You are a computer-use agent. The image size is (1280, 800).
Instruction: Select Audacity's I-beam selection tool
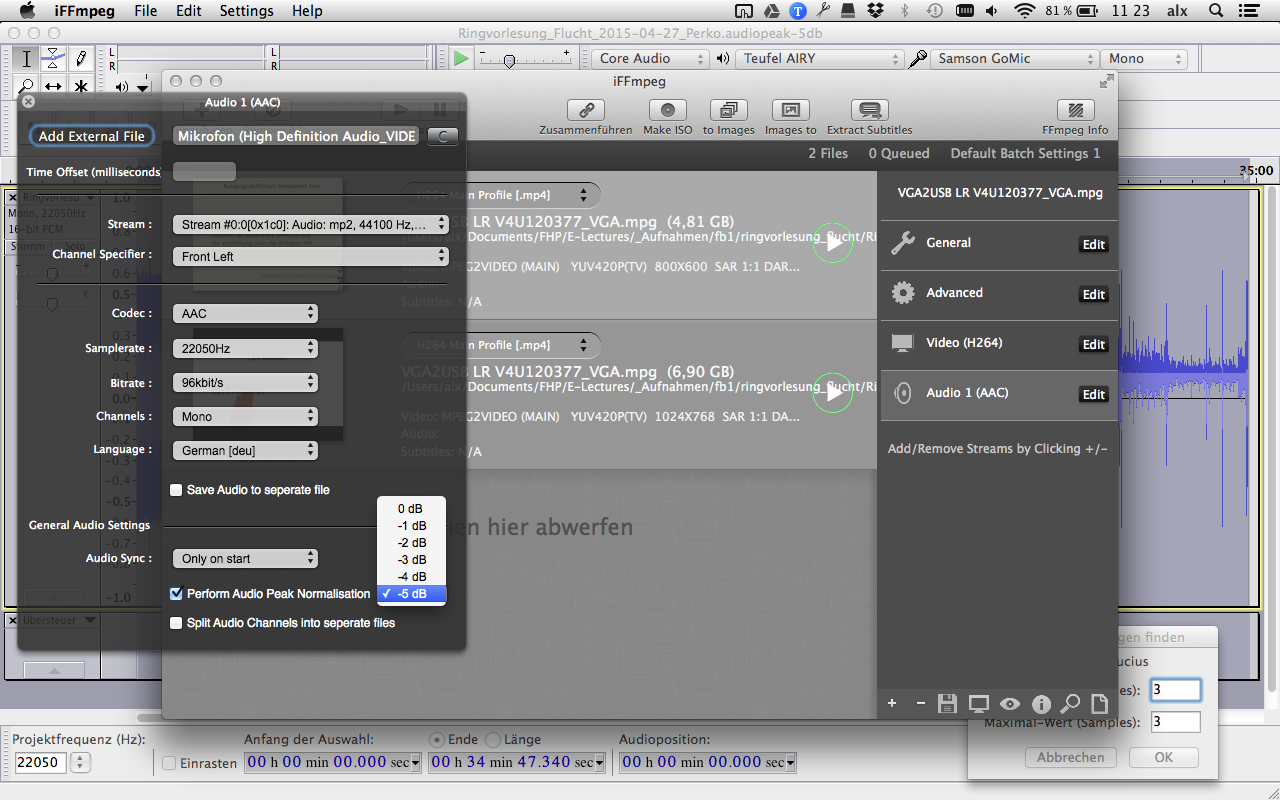coord(27,58)
